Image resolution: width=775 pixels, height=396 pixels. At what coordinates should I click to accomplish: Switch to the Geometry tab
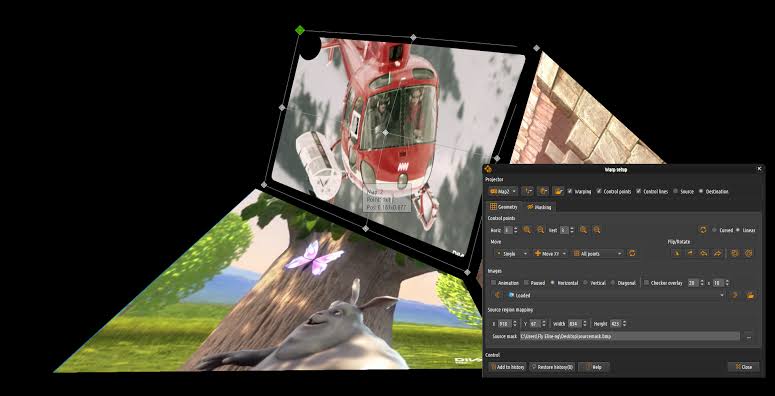(503, 207)
